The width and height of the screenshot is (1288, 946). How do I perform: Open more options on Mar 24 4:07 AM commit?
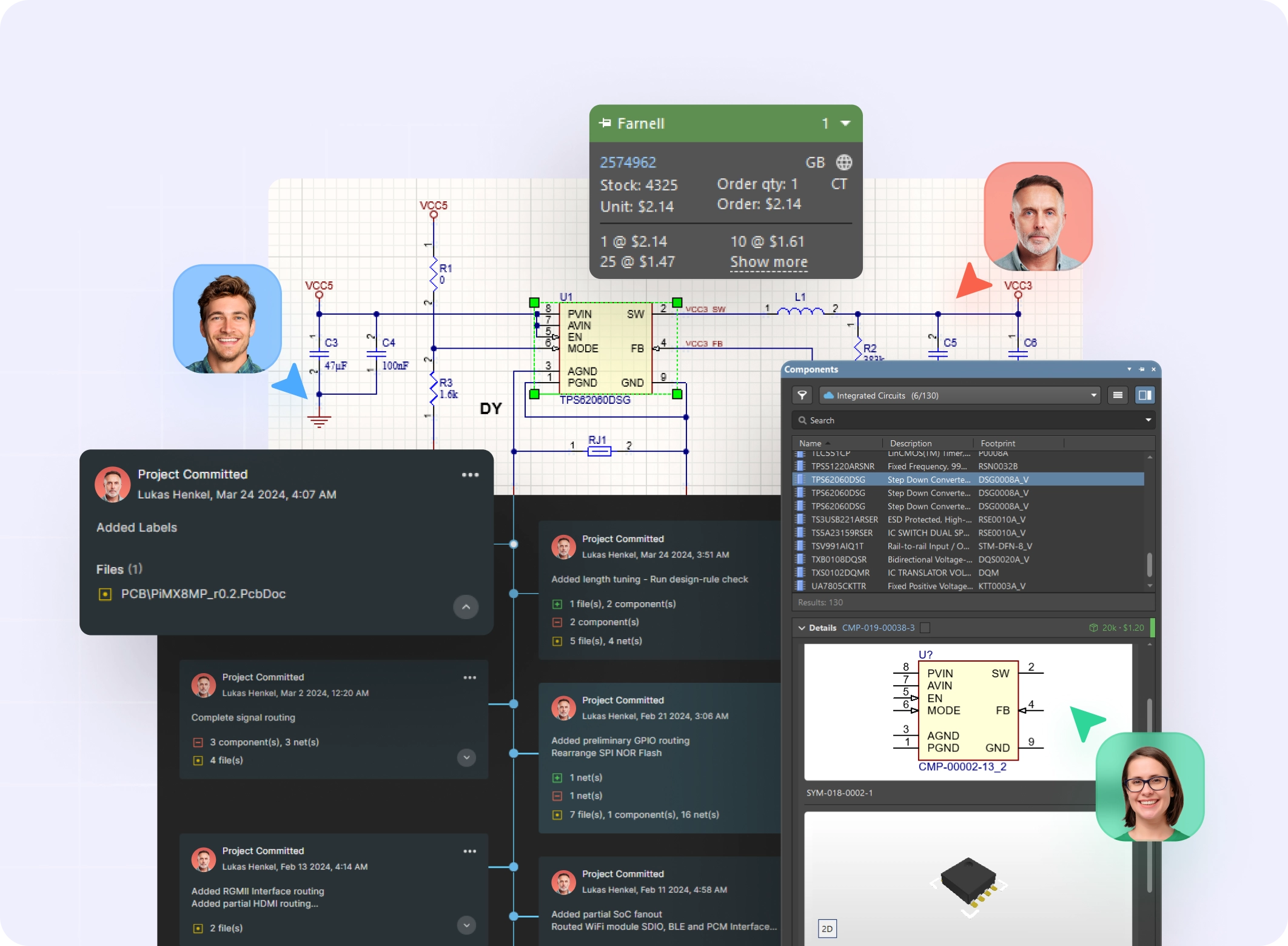pyautogui.click(x=471, y=475)
